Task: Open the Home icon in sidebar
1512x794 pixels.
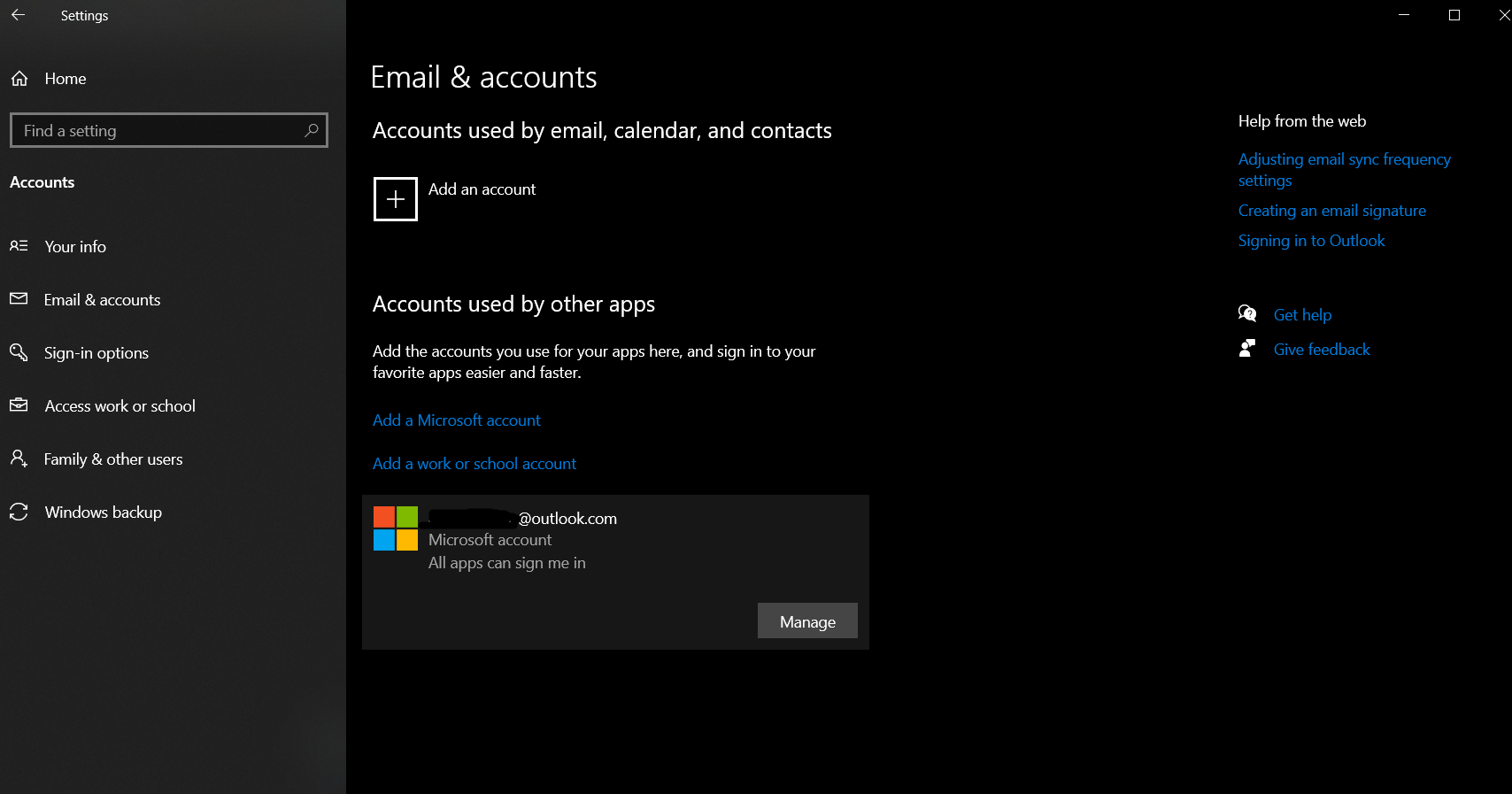Action: [x=19, y=79]
